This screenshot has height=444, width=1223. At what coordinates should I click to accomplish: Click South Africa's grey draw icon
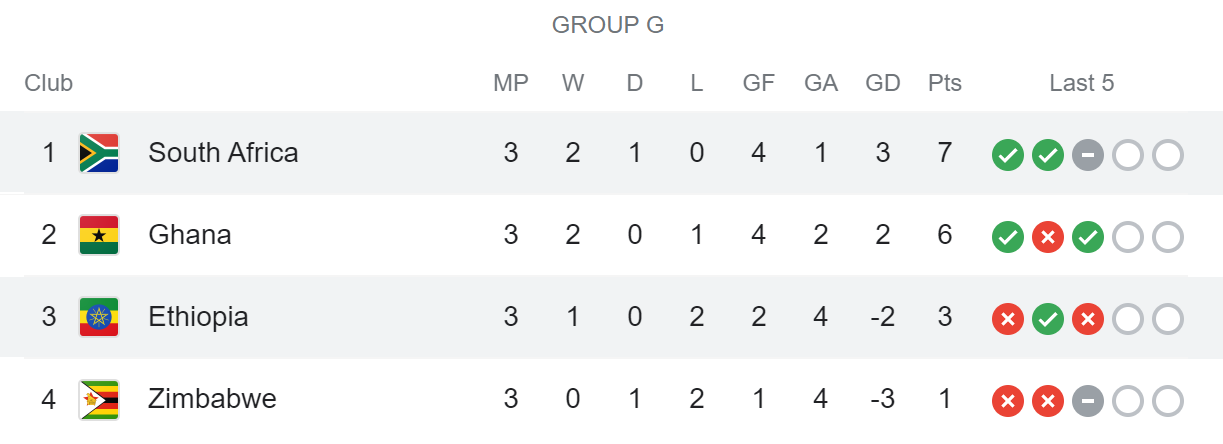click(1087, 155)
